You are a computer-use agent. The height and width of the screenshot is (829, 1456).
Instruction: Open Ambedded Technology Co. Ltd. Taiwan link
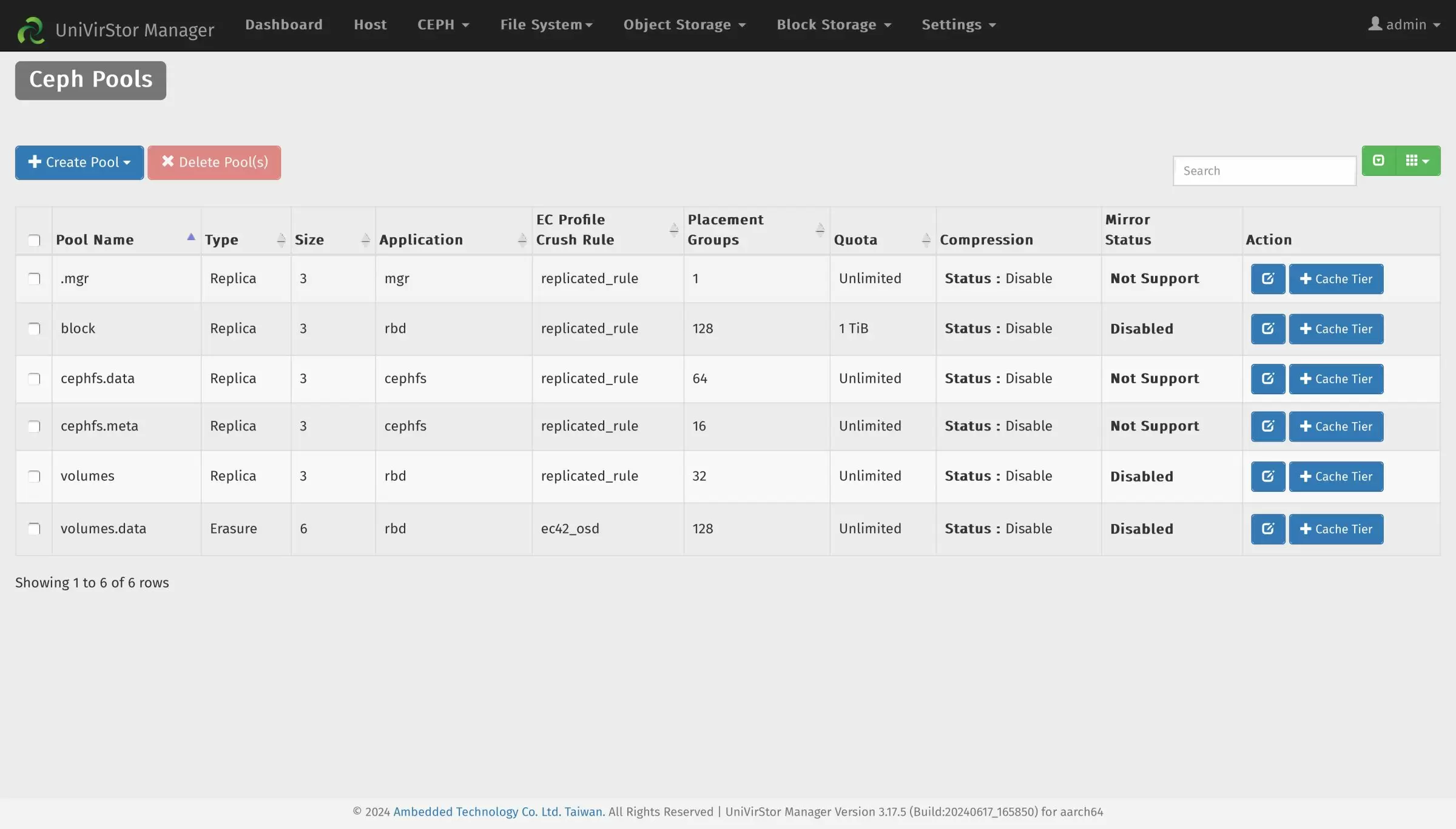[499, 811]
